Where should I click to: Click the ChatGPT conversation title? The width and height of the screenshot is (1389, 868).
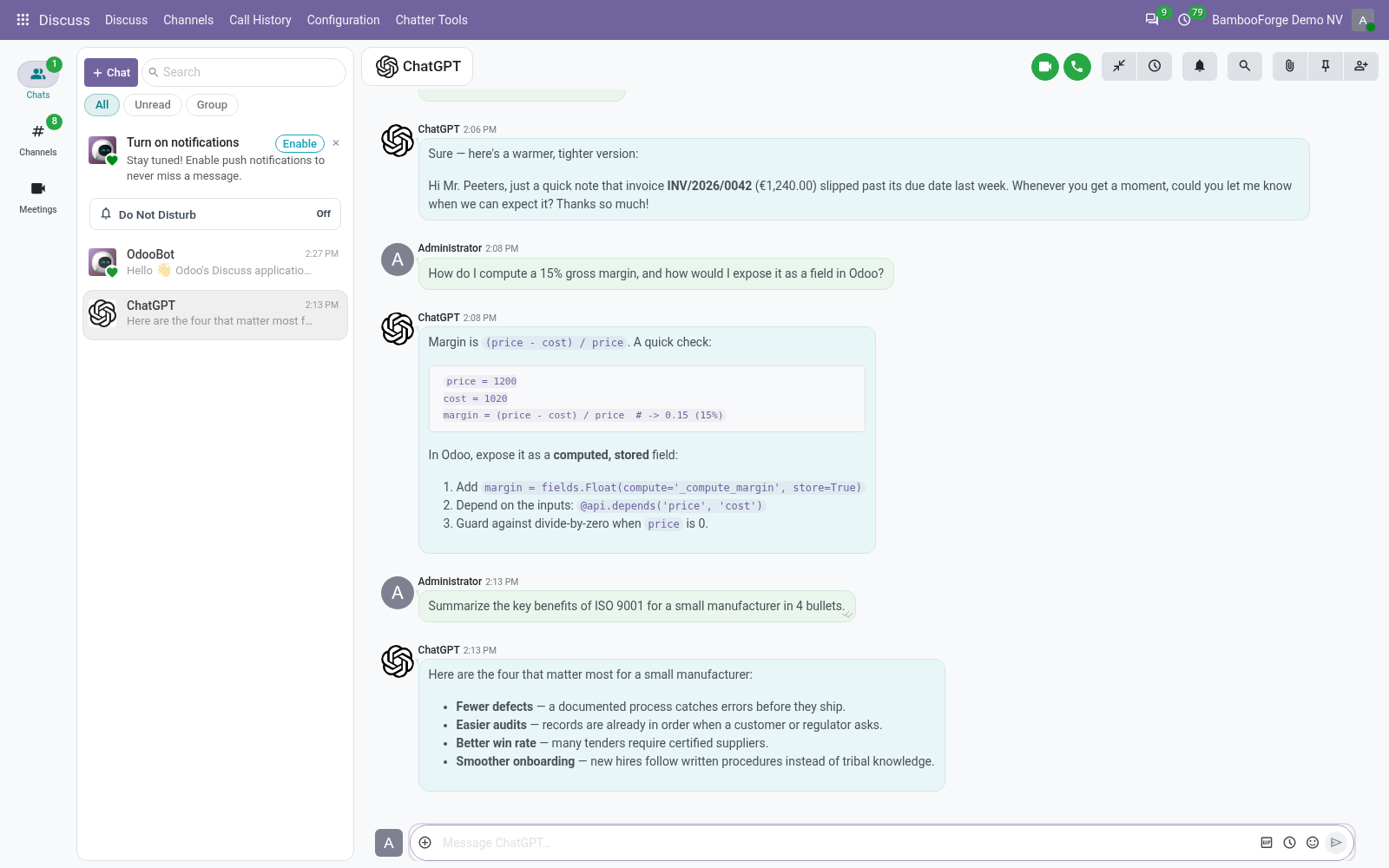431,66
